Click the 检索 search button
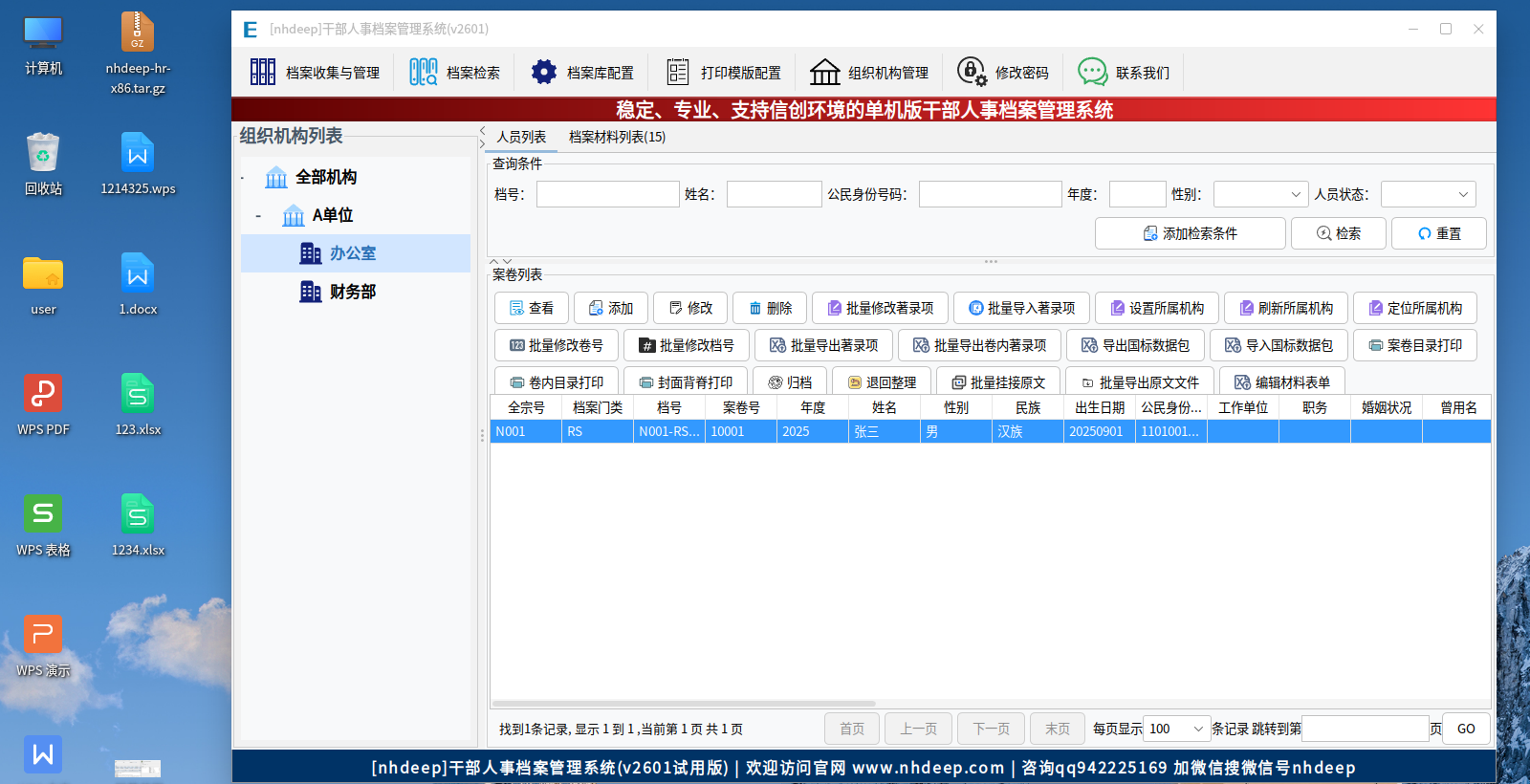 point(1339,233)
